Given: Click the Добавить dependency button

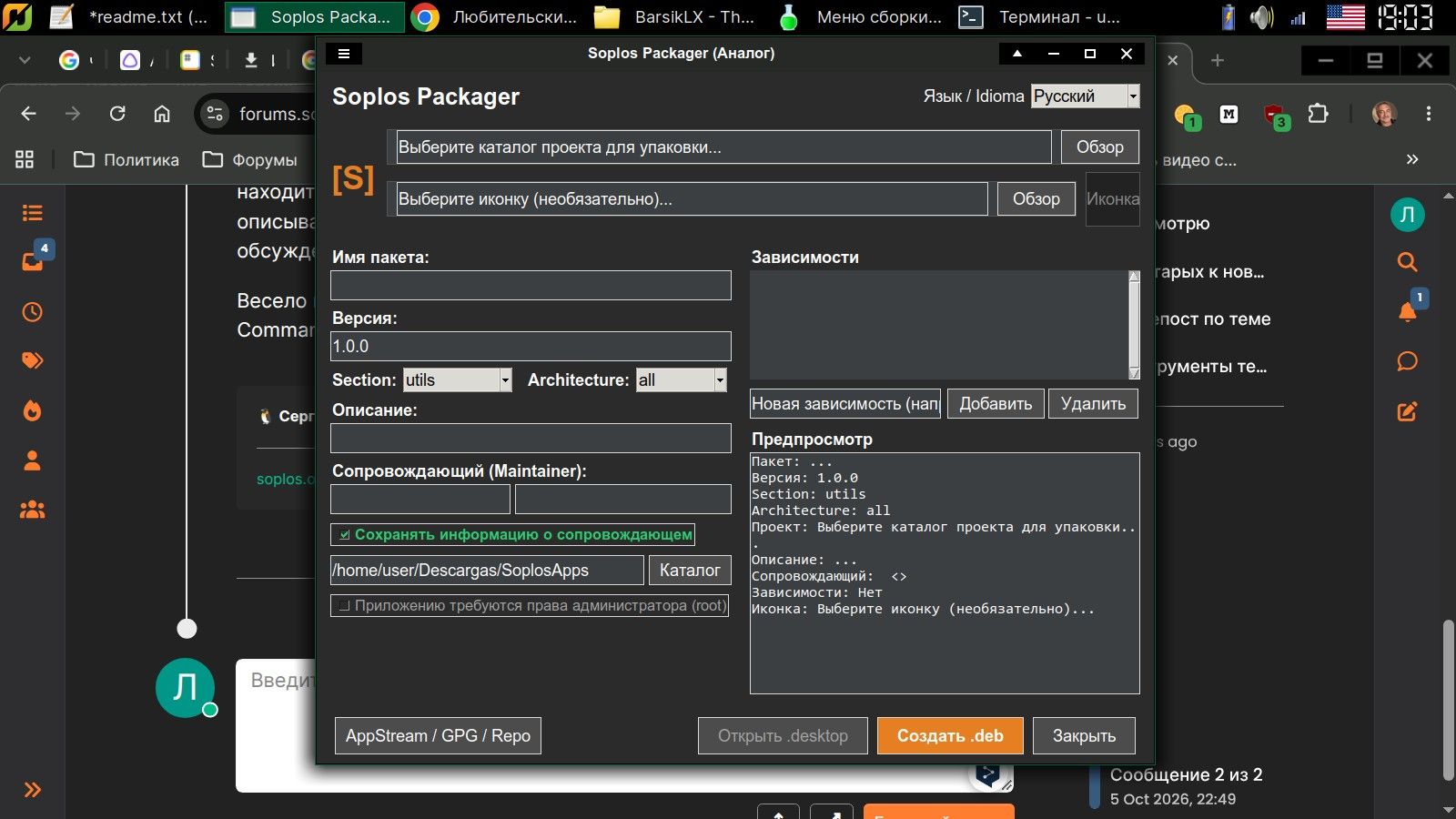Looking at the screenshot, I should 996,404.
